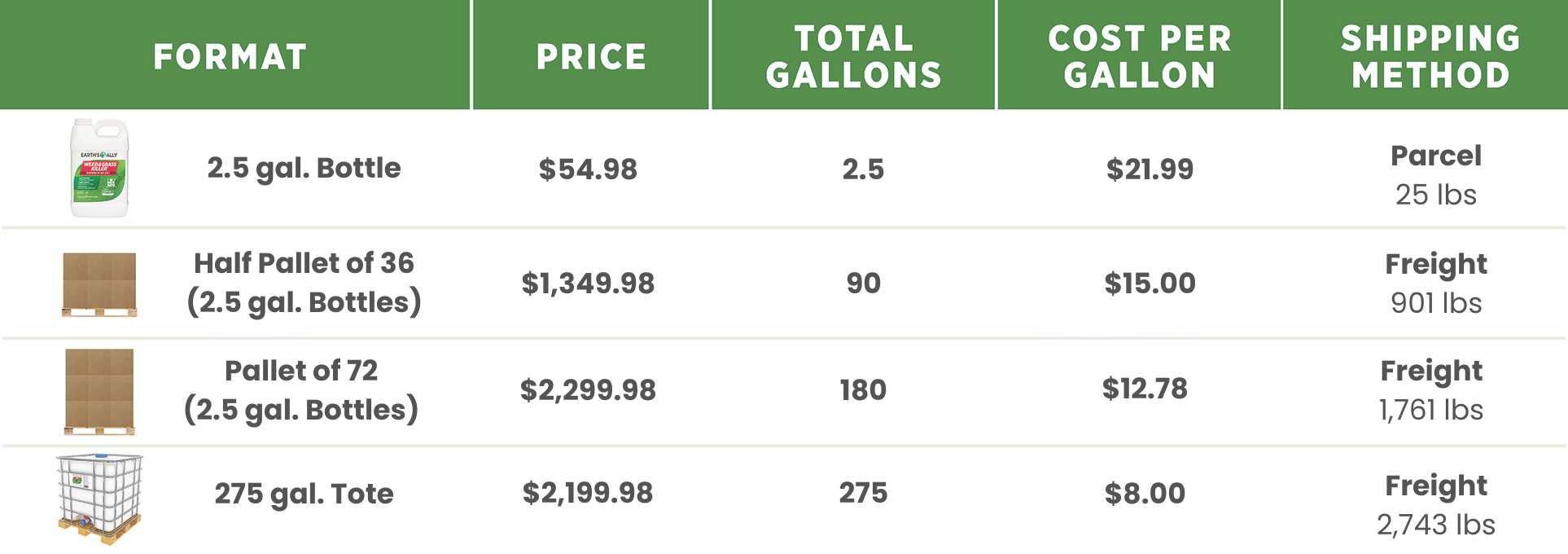This screenshot has height=554, width=1568.
Task: Click the Freight 2,743 lbs shipping entry
Action: [x=1435, y=505]
